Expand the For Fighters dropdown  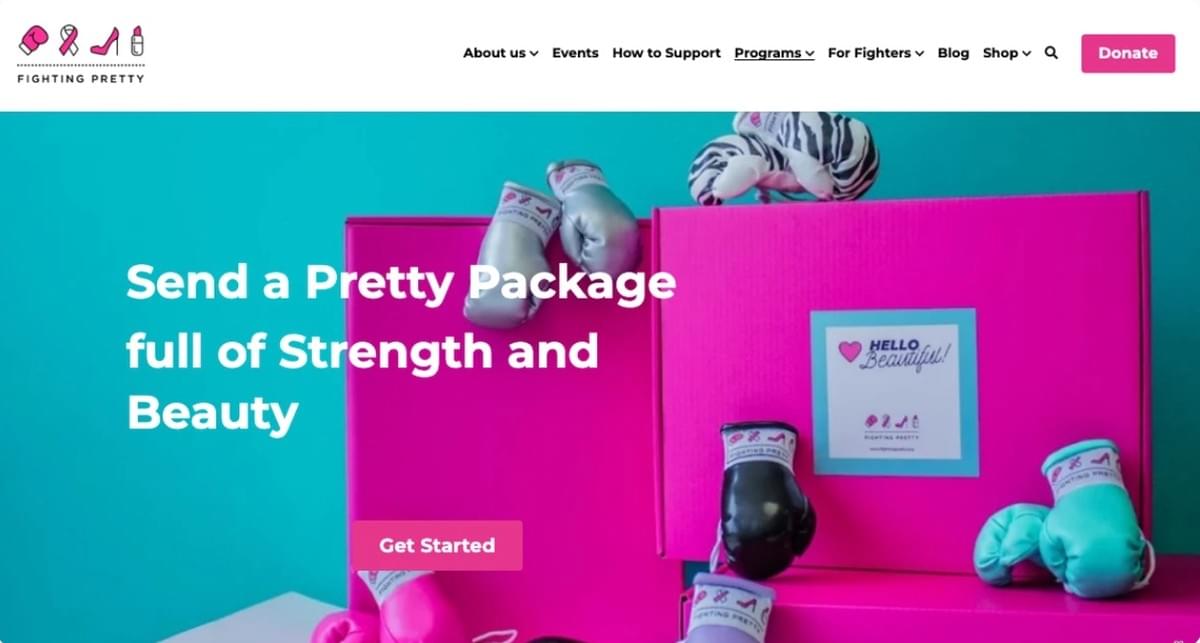pos(875,53)
